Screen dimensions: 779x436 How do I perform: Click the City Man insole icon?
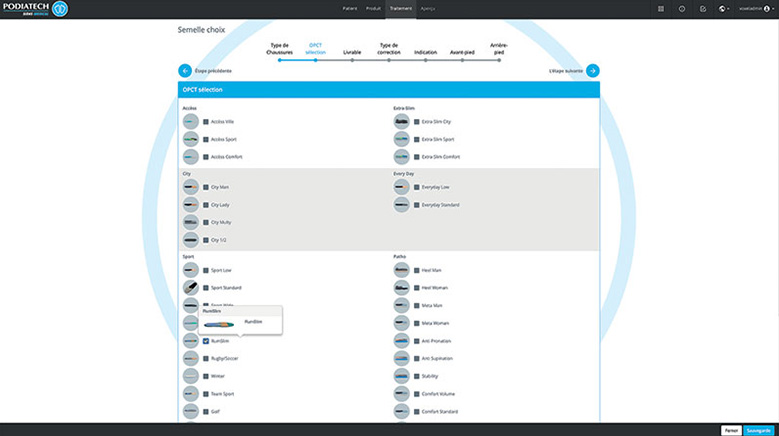pos(190,187)
